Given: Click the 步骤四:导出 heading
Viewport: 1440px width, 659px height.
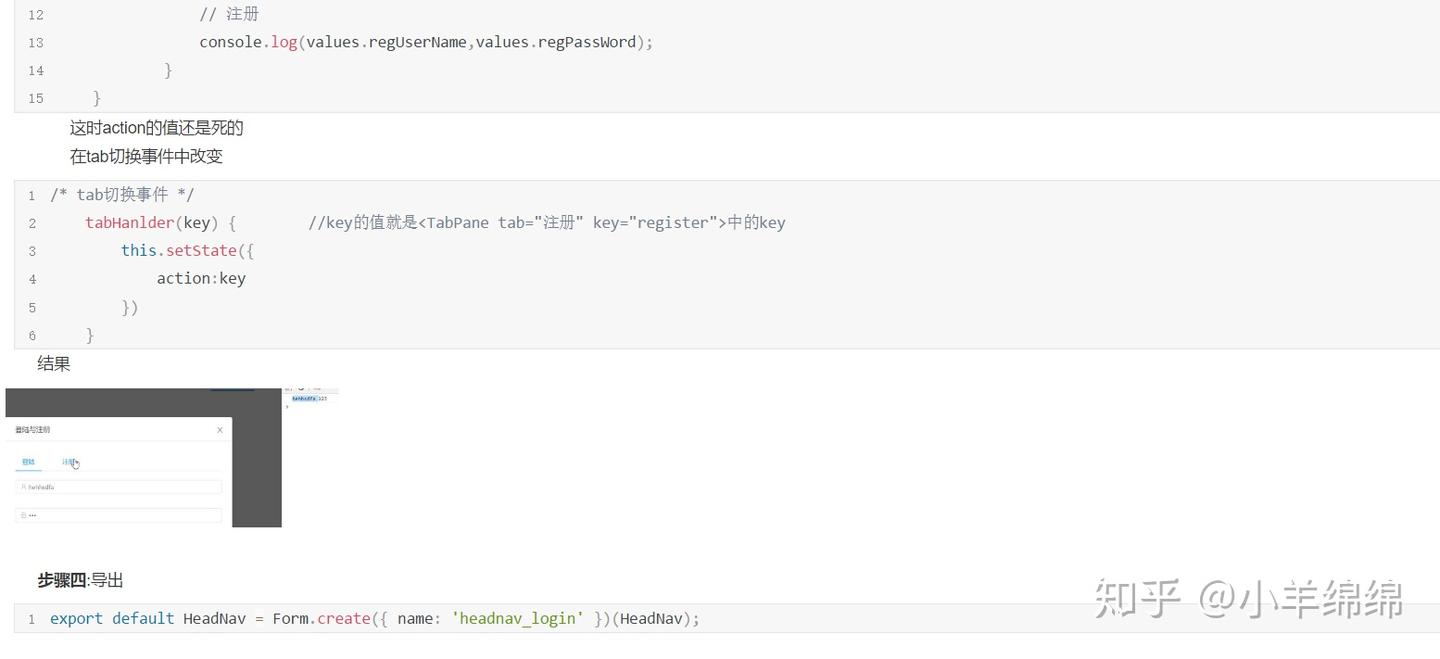Looking at the screenshot, I should click(x=80, y=580).
